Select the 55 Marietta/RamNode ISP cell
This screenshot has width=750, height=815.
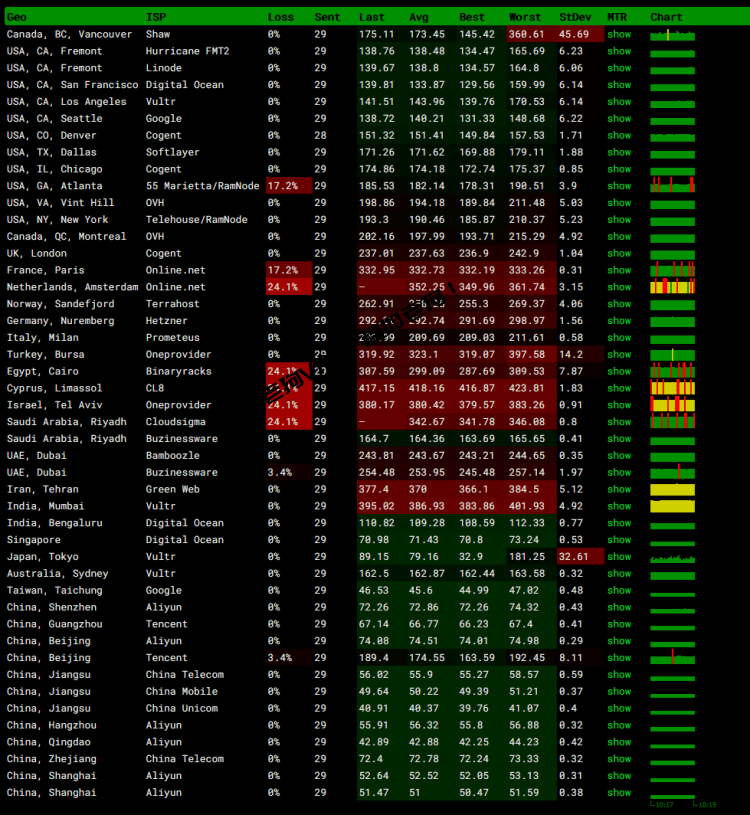tap(202, 186)
